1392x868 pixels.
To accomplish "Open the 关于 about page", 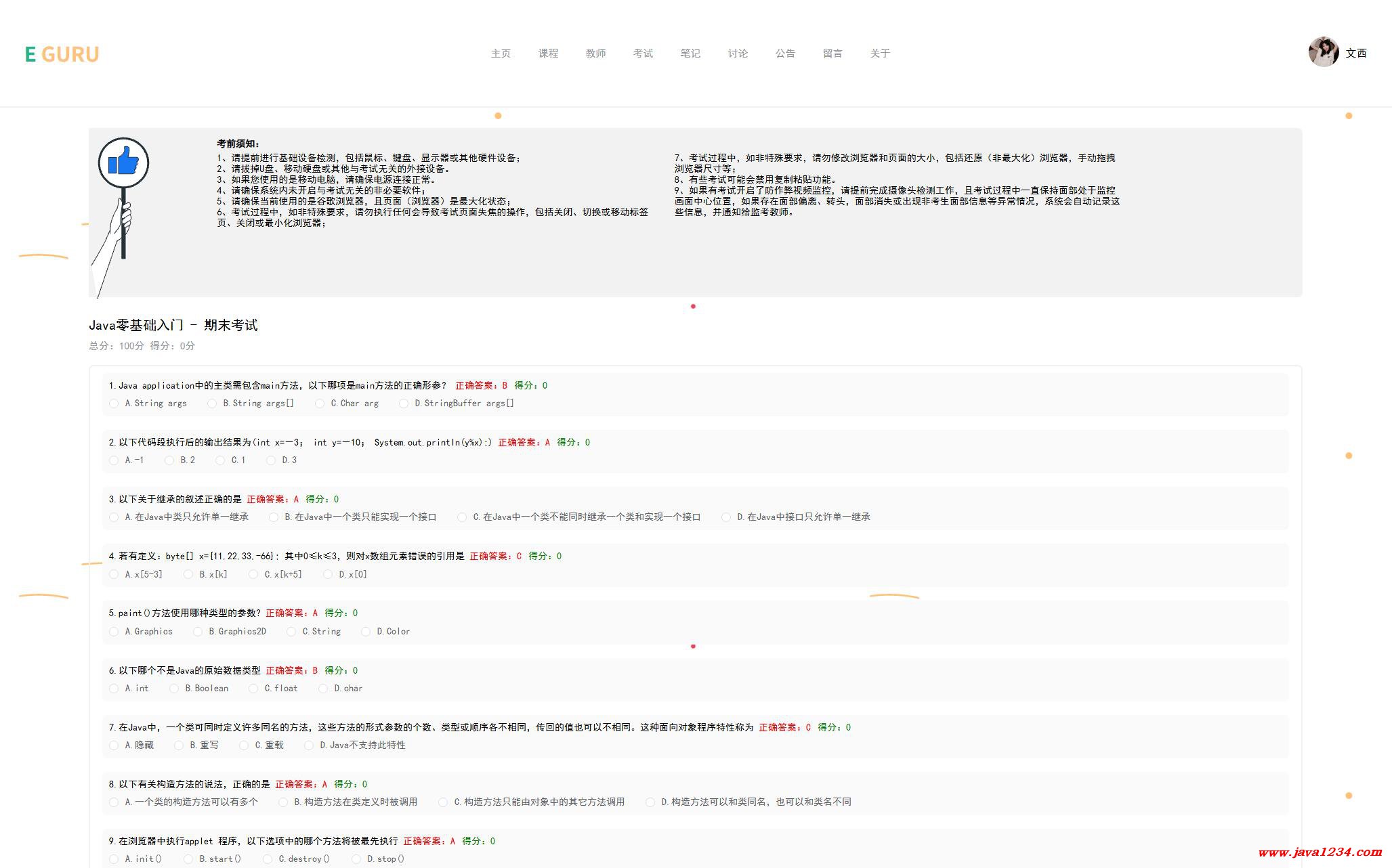I will 880,53.
